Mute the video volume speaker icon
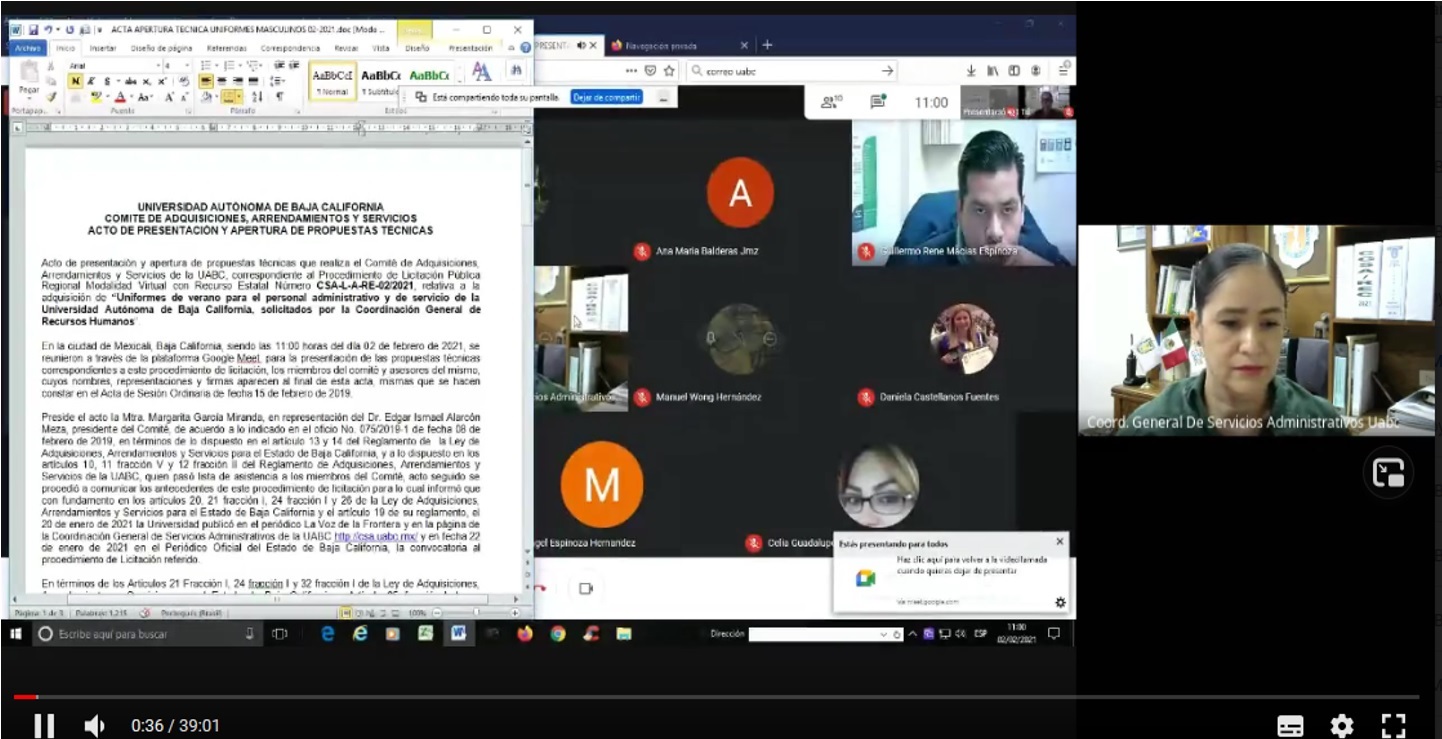This screenshot has width=1442, height=739. 94,726
